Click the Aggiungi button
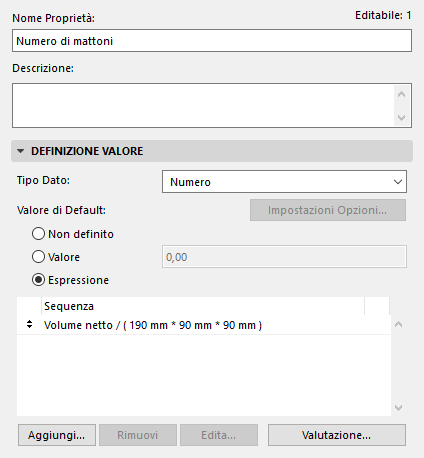The height and width of the screenshot is (458, 424). (57, 435)
